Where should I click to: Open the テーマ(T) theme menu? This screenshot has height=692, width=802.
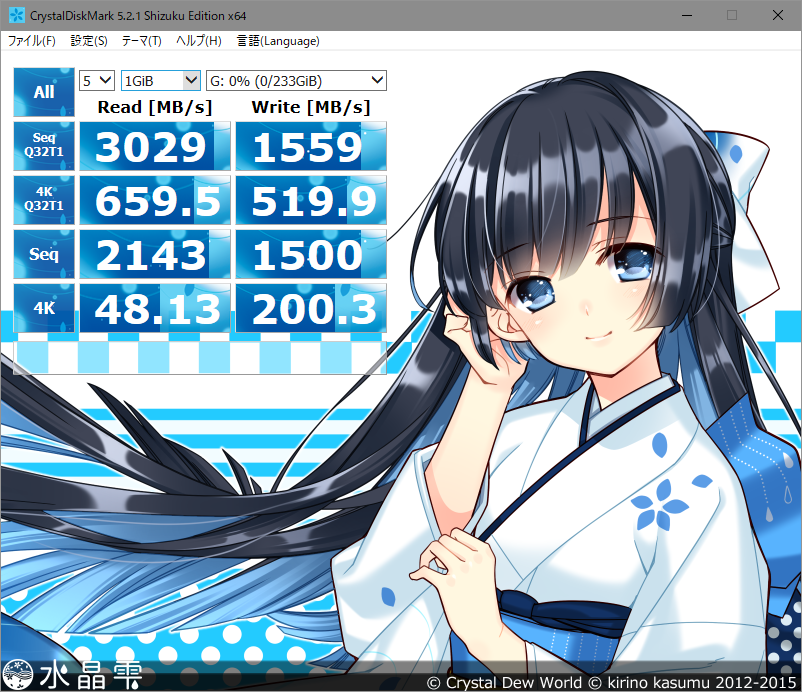click(143, 41)
